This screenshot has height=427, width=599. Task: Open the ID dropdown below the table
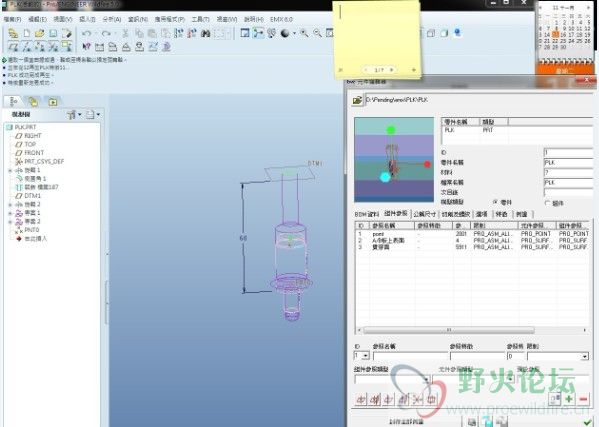coord(365,356)
